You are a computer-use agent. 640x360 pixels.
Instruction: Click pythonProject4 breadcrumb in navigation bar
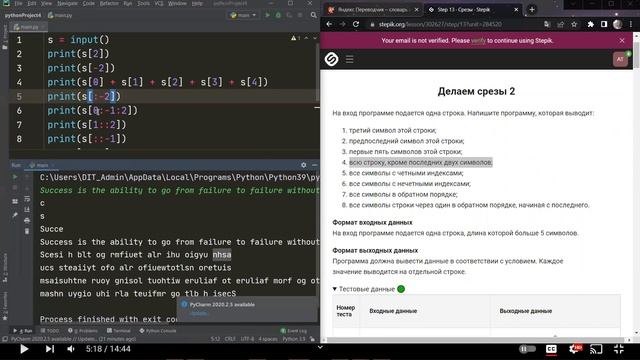click(23, 15)
